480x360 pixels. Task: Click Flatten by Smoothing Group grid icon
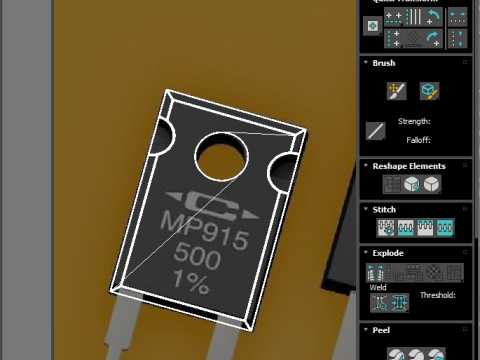pos(415,272)
